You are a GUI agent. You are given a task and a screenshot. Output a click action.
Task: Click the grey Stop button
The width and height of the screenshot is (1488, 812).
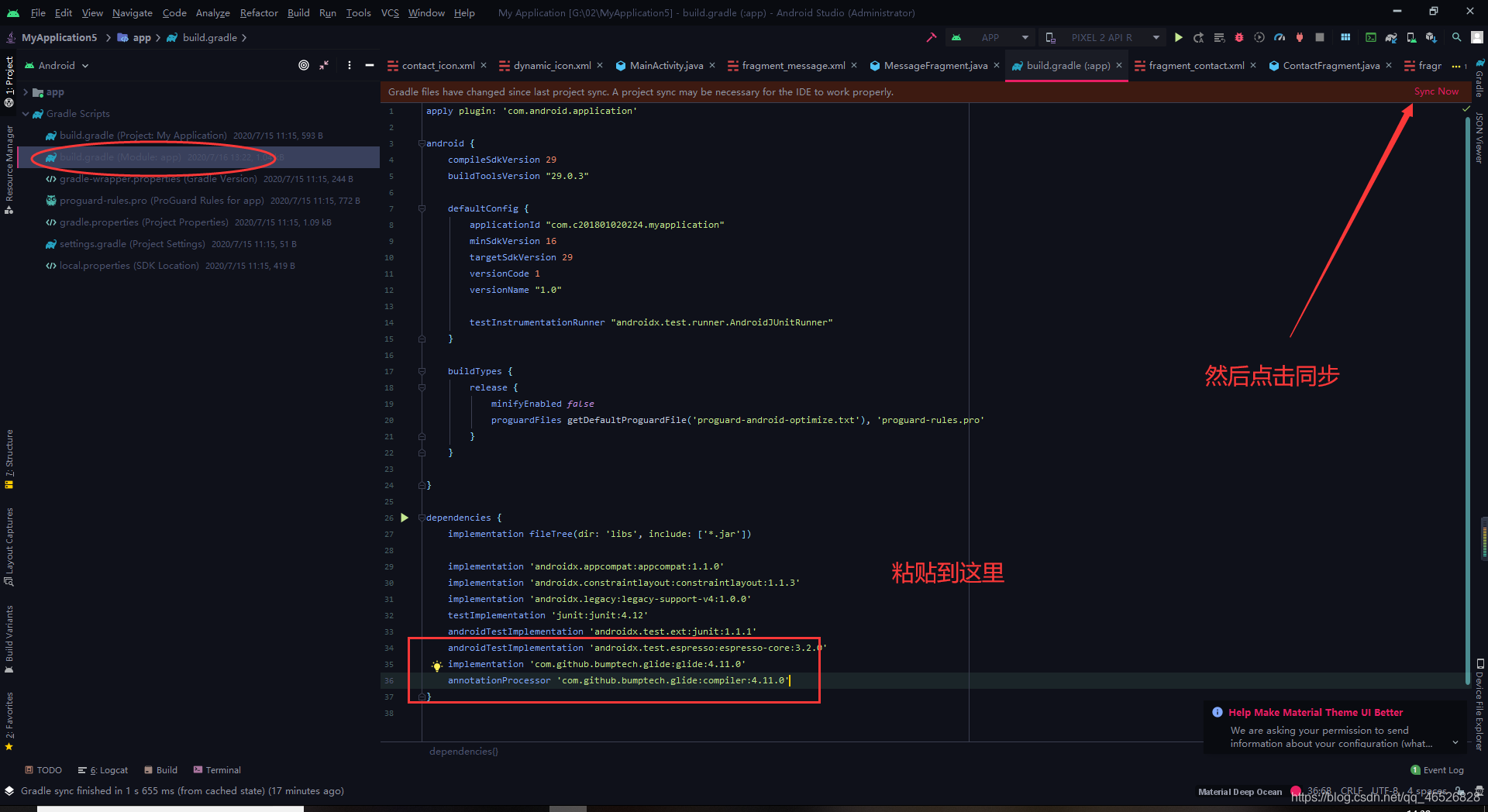point(1320,37)
